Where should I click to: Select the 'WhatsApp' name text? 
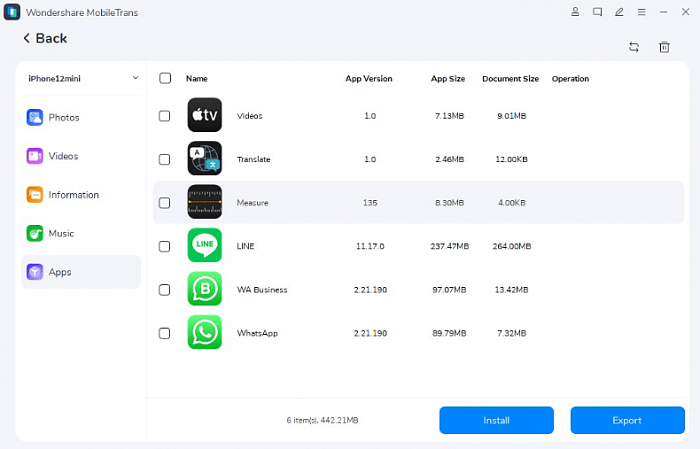257,333
